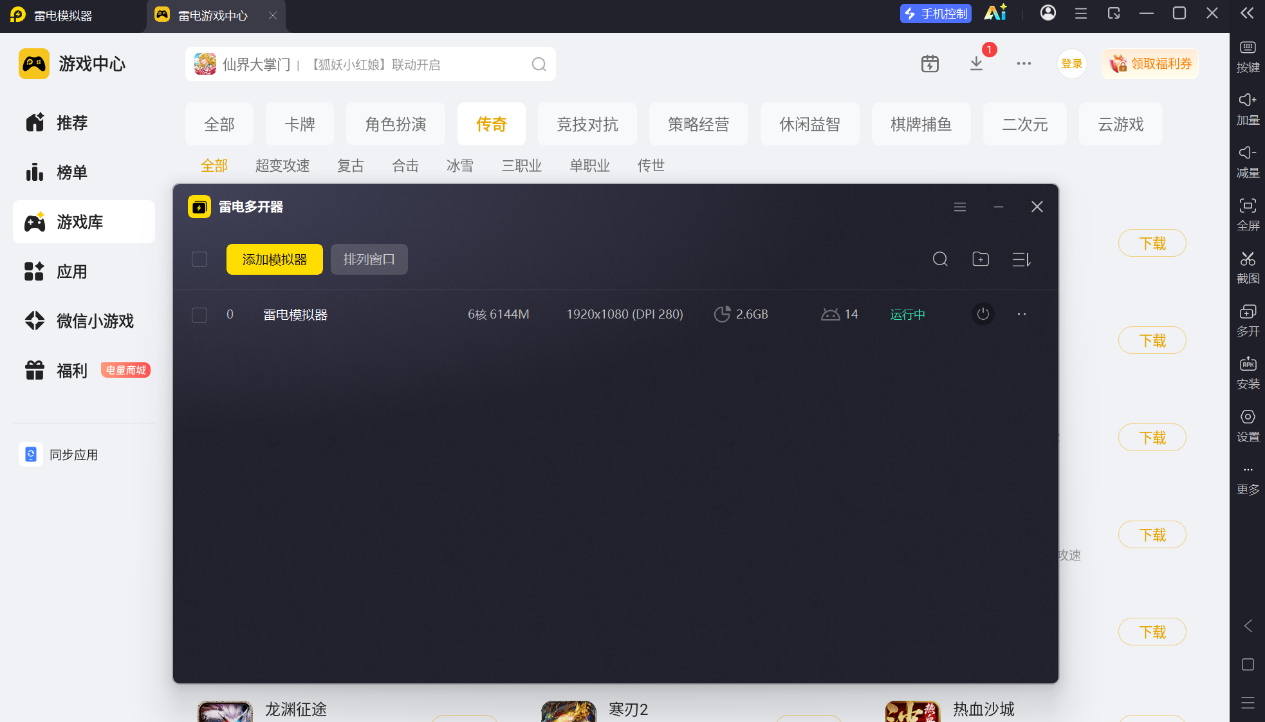Viewport: 1265px width, 722px height.
Task: Click the calendar check-in icon in header
Action: tap(930, 63)
